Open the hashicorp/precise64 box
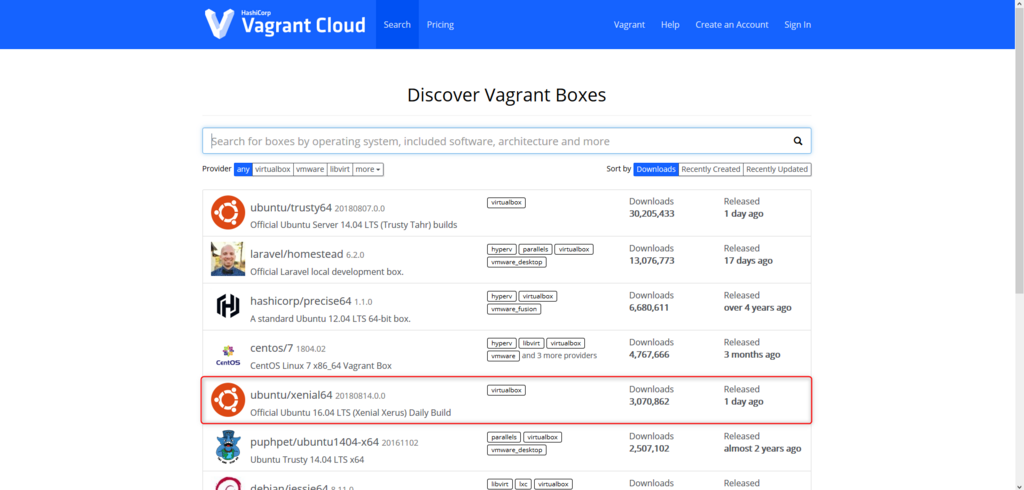Screen dimensions: 1024x490 point(300,301)
